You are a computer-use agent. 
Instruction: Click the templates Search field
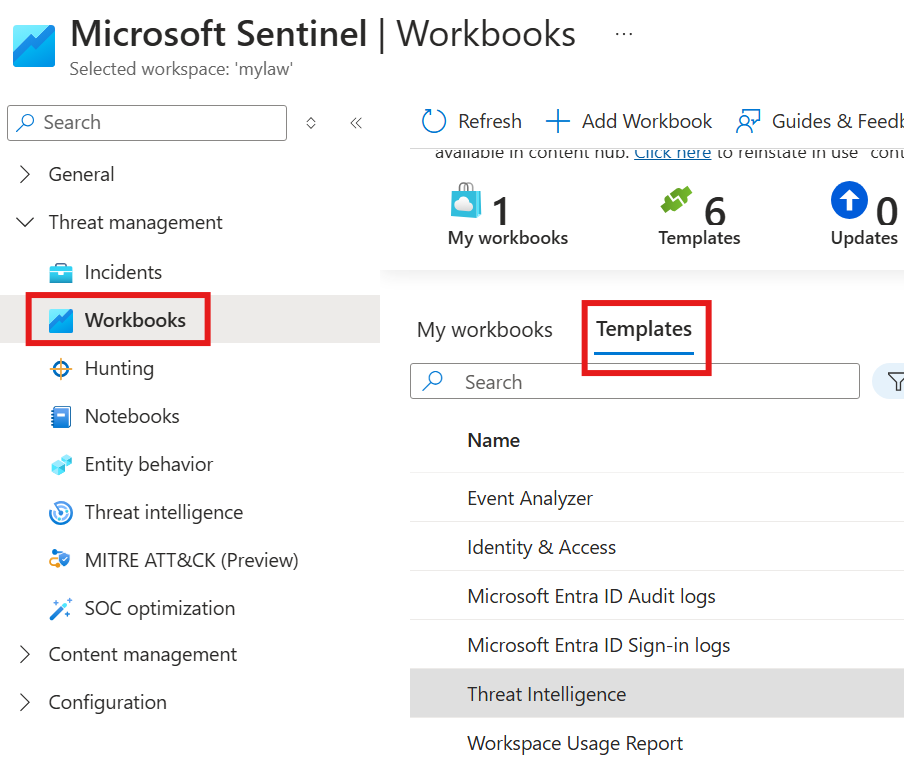[635, 381]
